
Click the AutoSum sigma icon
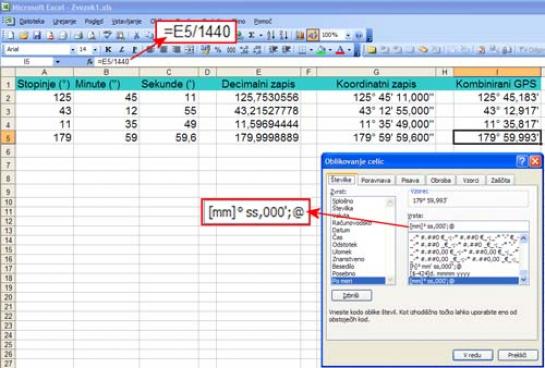[x=251, y=35]
